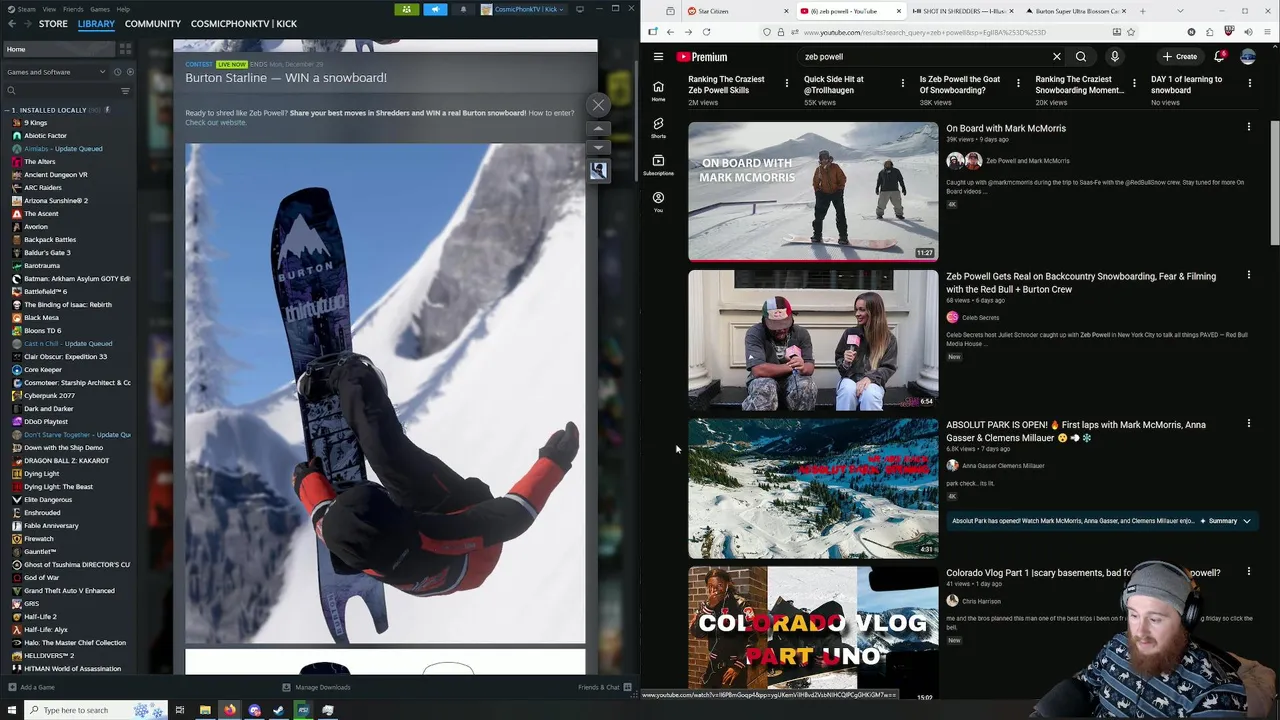Screen dimensions: 1280x720
Task: Open Steam Friends & Chat
Action: click(604, 687)
